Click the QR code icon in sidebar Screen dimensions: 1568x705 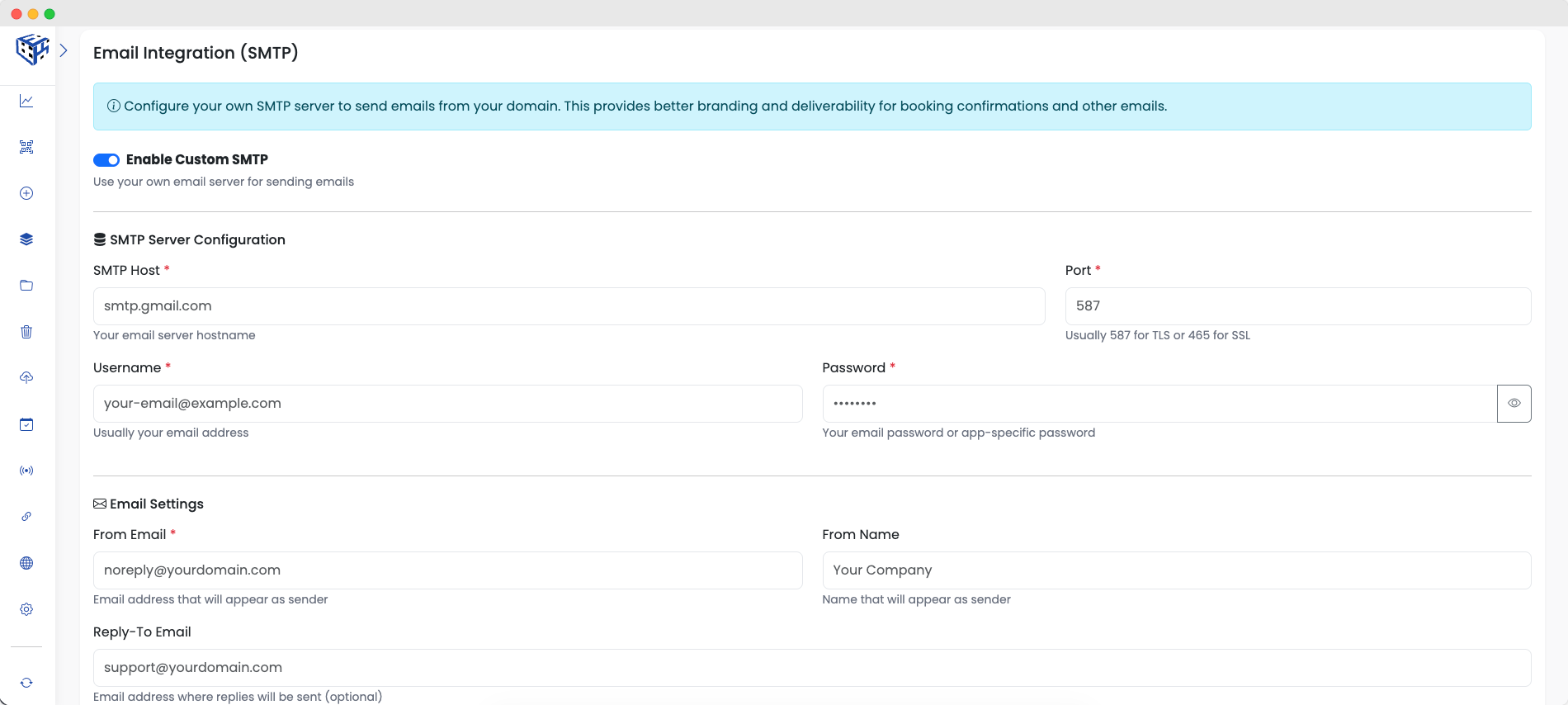26,147
